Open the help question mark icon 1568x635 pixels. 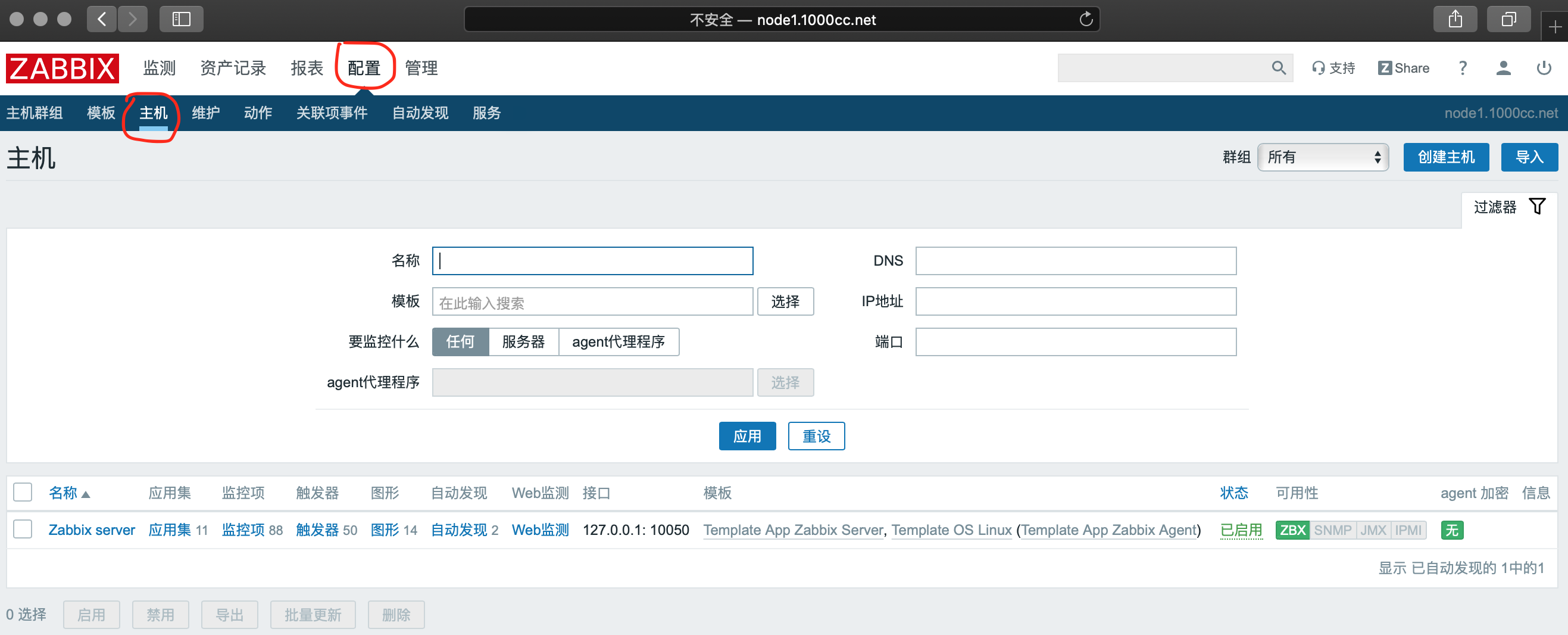click(1462, 68)
